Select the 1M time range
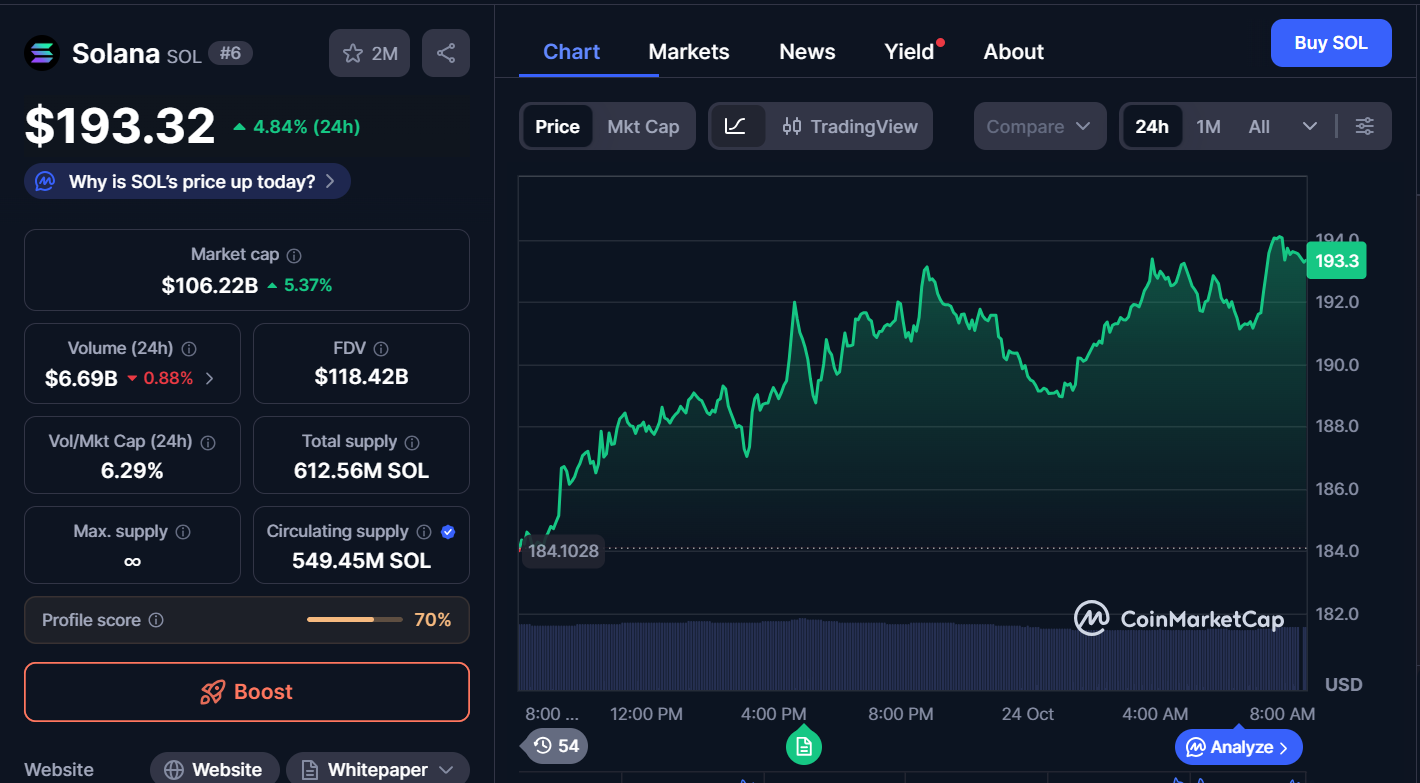The height and width of the screenshot is (783, 1420). [x=1208, y=126]
